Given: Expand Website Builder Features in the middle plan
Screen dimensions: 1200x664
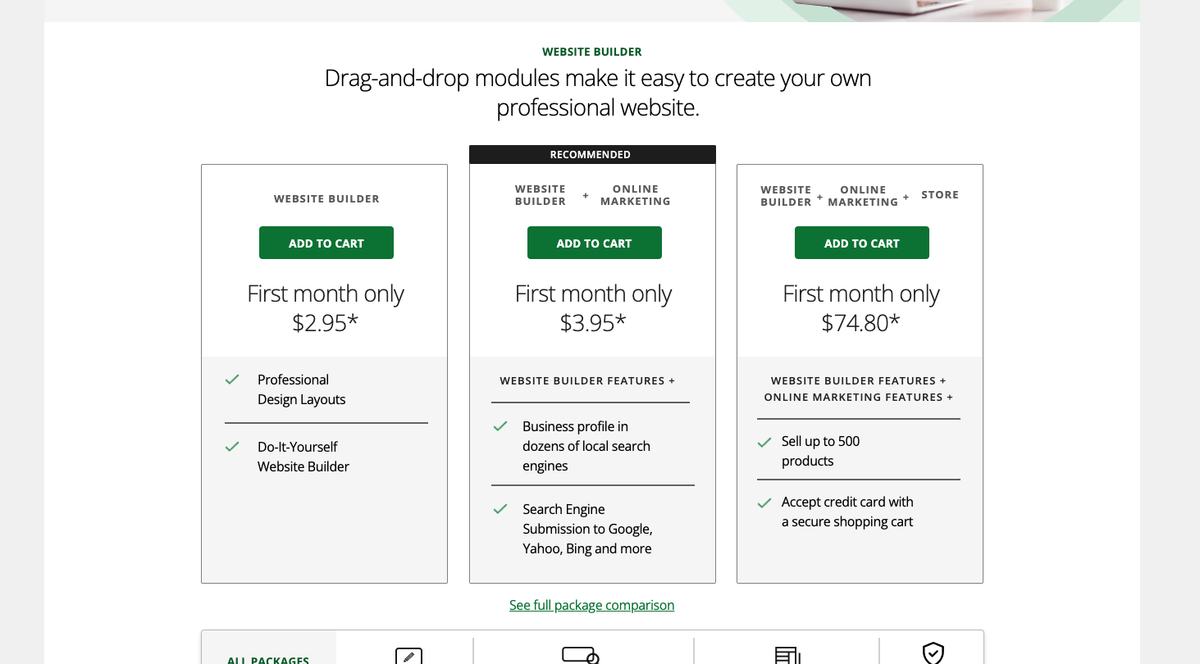Looking at the screenshot, I should pos(588,381).
